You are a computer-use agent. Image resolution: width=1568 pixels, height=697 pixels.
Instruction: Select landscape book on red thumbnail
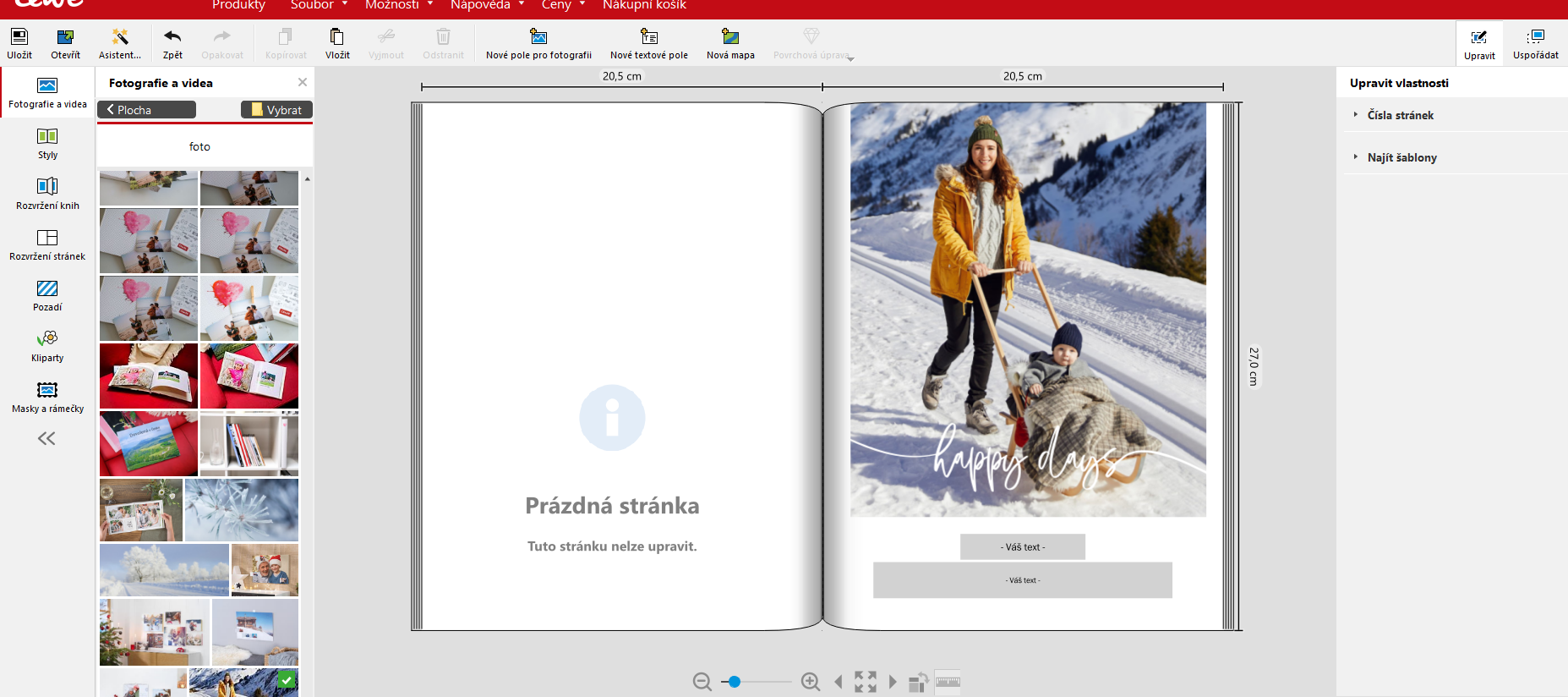(149, 444)
